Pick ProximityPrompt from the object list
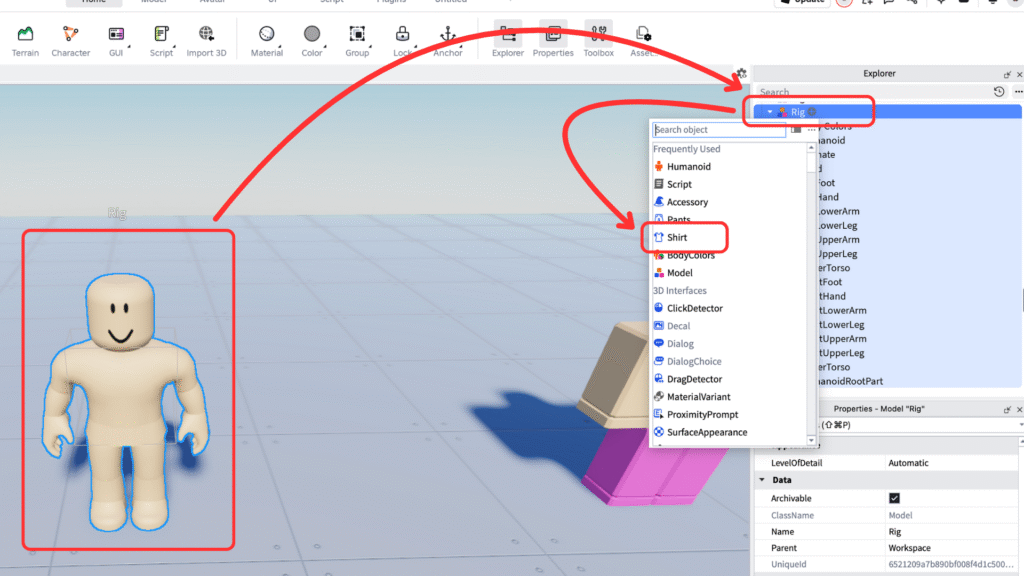The height and width of the screenshot is (576, 1024). 702,414
